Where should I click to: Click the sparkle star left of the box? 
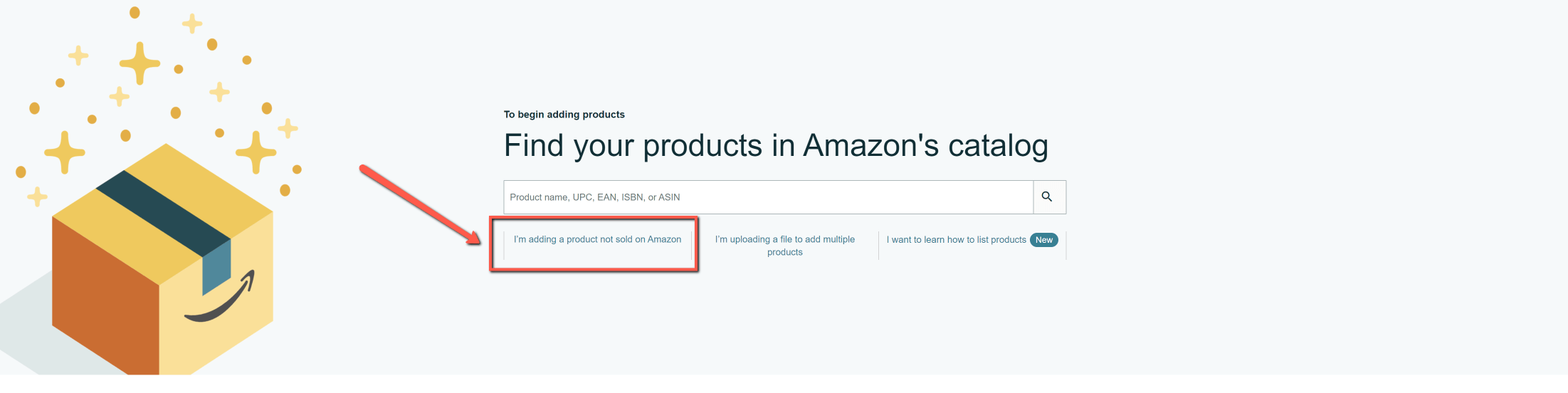point(64,152)
